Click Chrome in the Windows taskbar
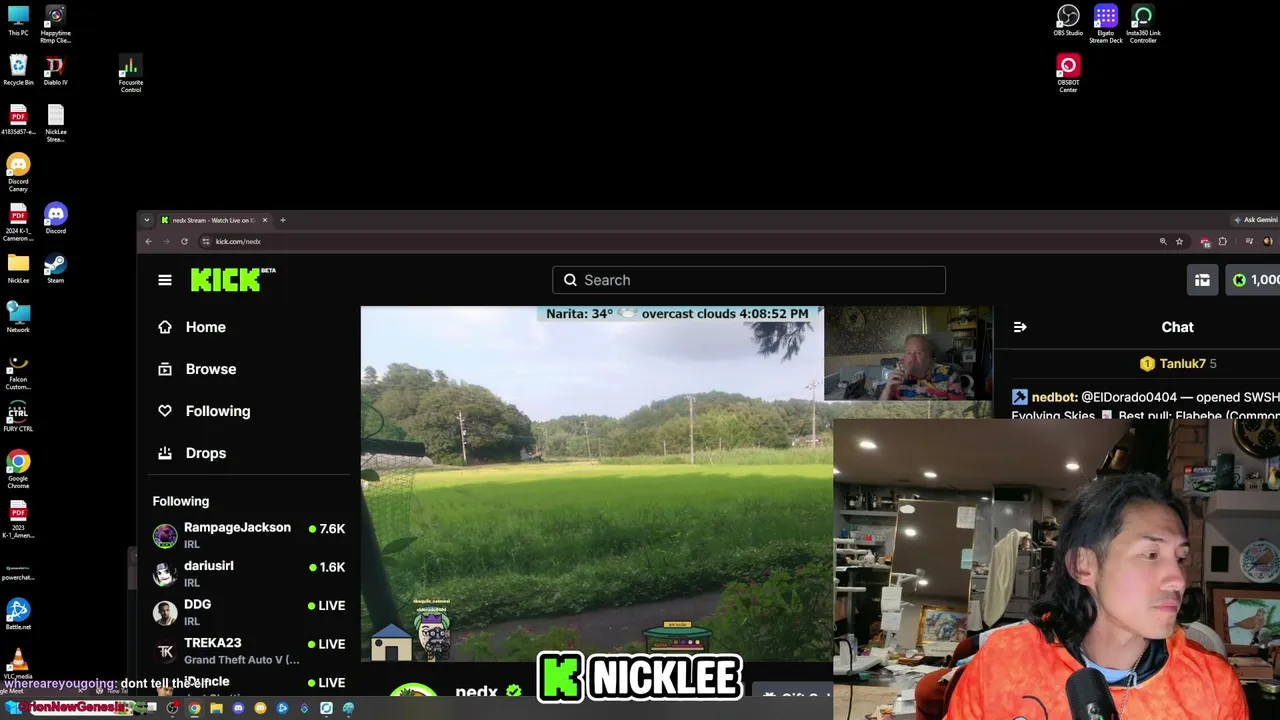This screenshot has height=720, width=1280. (x=194, y=708)
